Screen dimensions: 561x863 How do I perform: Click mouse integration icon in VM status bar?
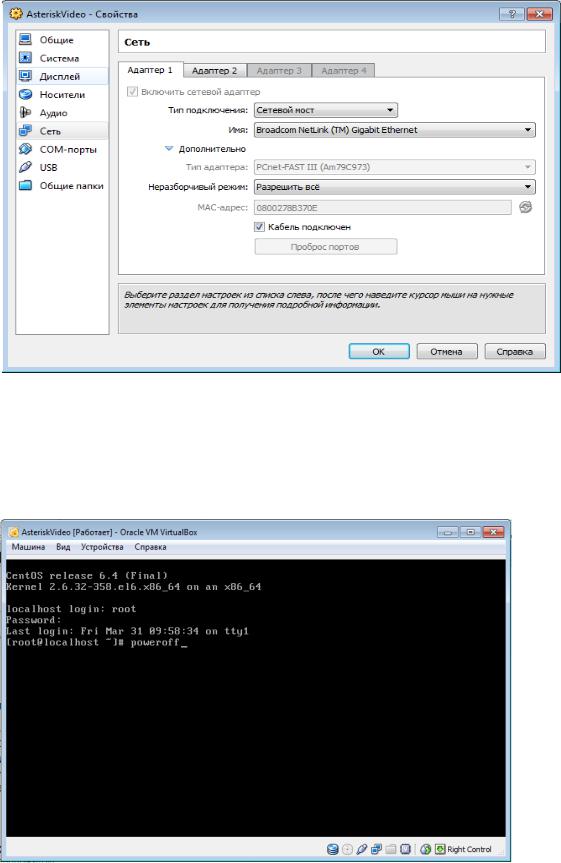(426, 849)
